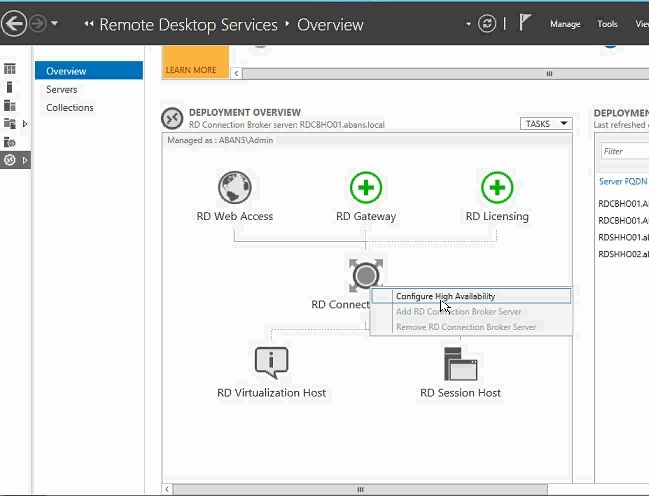The image size is (649, 496).
Task: Sort by Server FQDN column header
Action: [623, 181]
